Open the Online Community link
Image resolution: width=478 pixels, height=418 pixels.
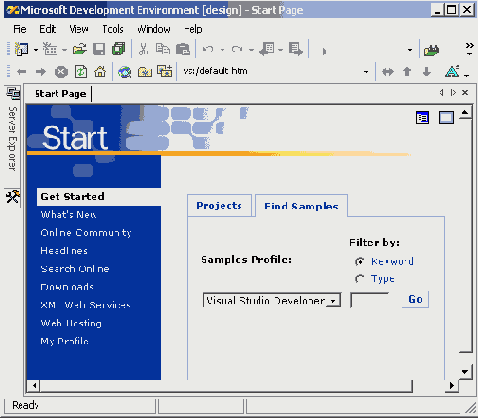tap(86, 233)
